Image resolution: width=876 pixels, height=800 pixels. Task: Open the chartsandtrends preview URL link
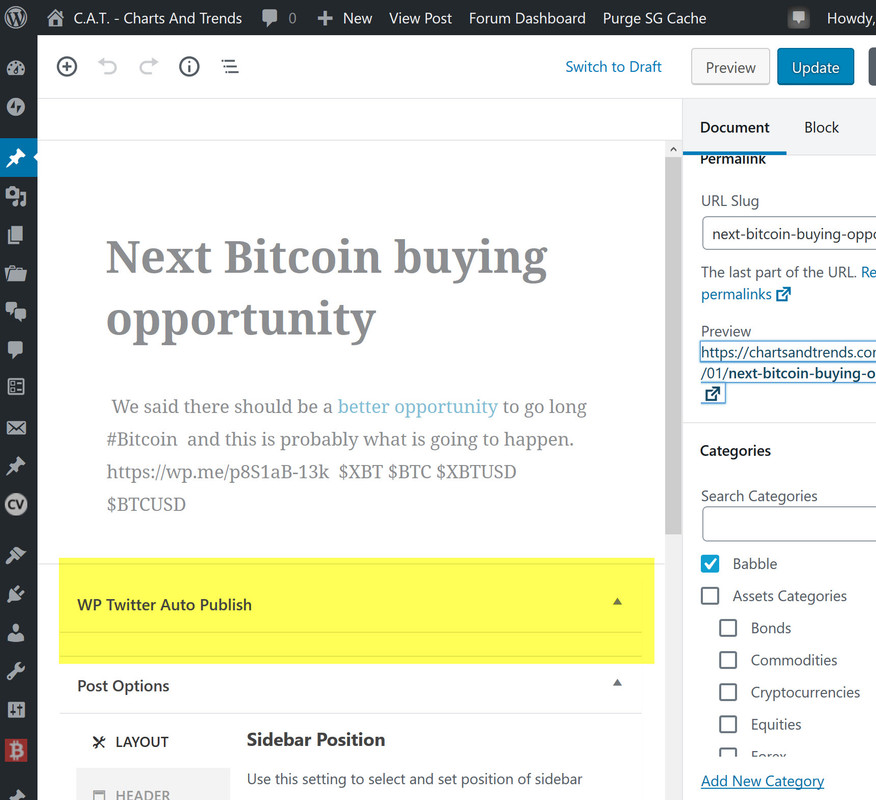click(x=788, y=363)
